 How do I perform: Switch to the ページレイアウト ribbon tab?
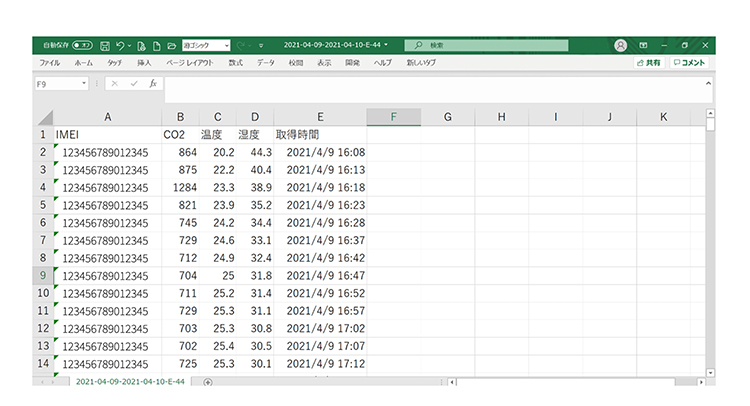click(190, 63)
